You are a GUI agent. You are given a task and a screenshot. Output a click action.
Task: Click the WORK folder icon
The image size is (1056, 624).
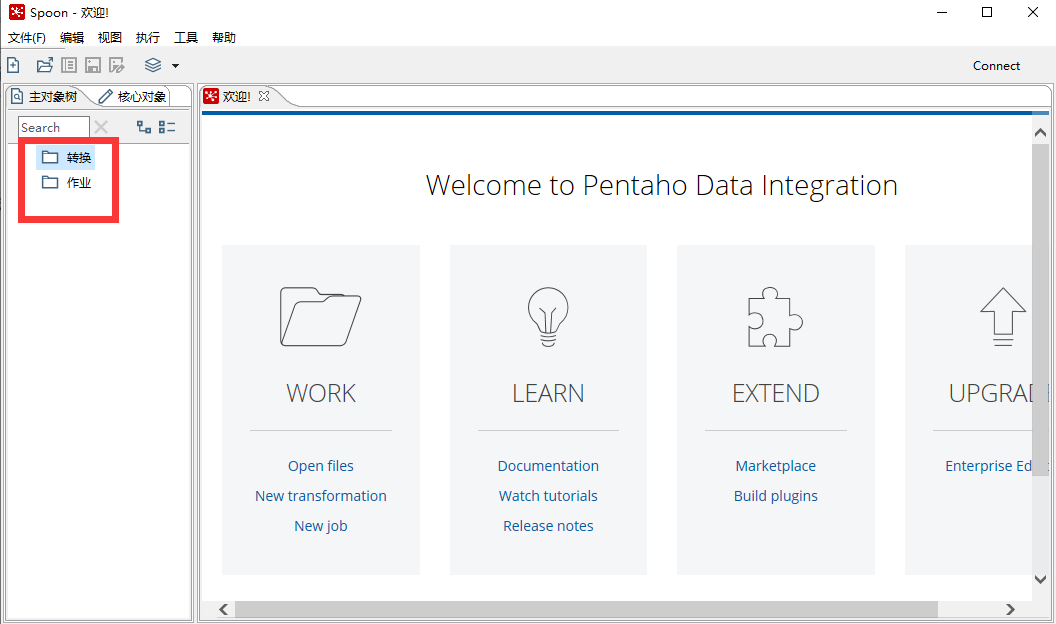pos(321,316)
